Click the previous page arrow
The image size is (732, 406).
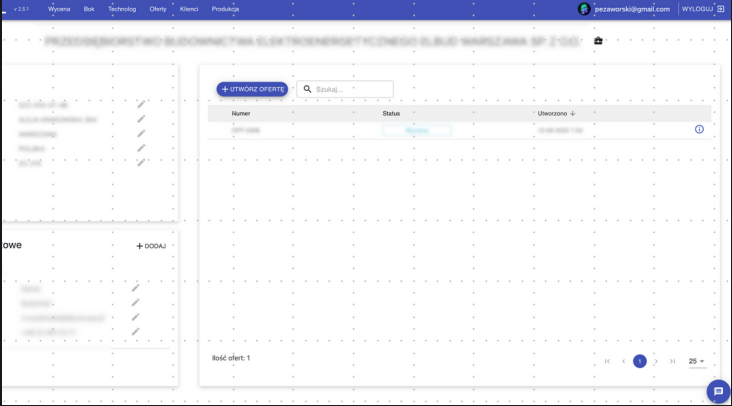(x=623, y=361)
